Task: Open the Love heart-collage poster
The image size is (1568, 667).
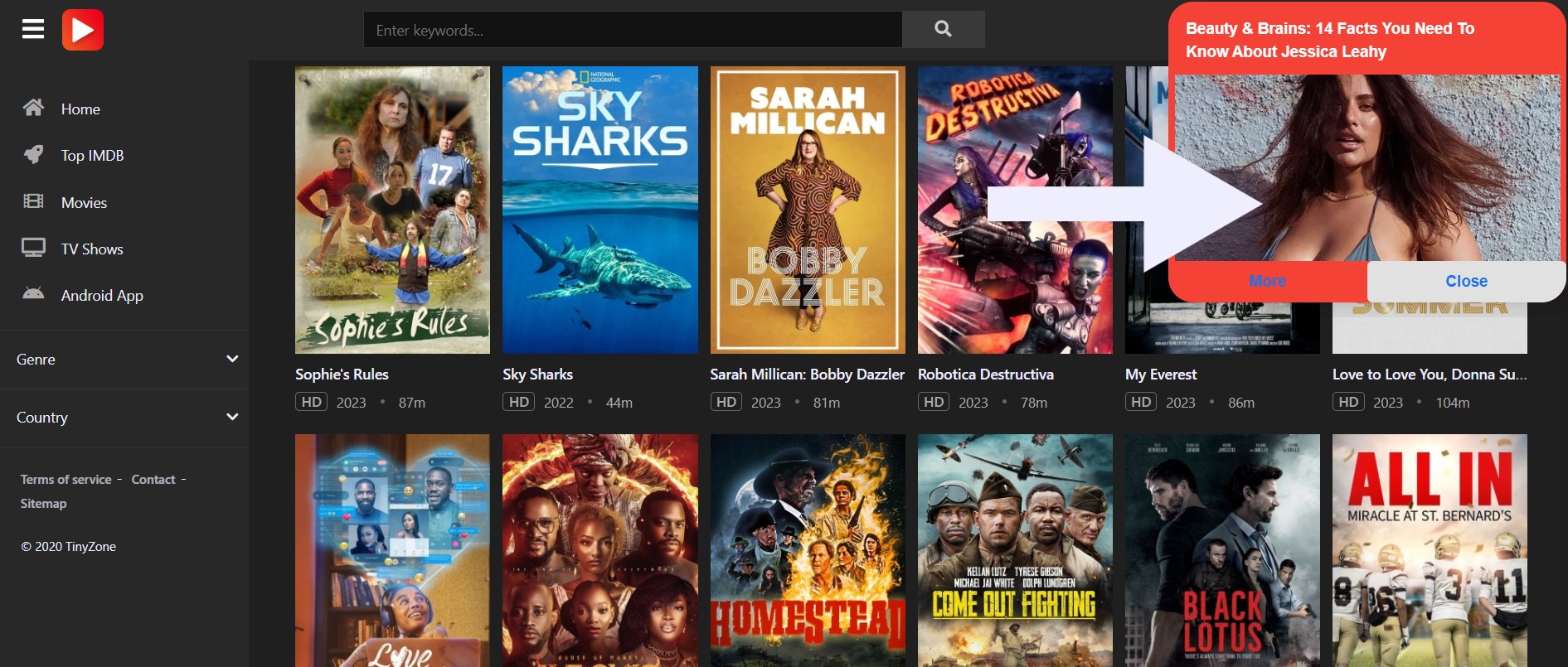Action: point(392,550)
